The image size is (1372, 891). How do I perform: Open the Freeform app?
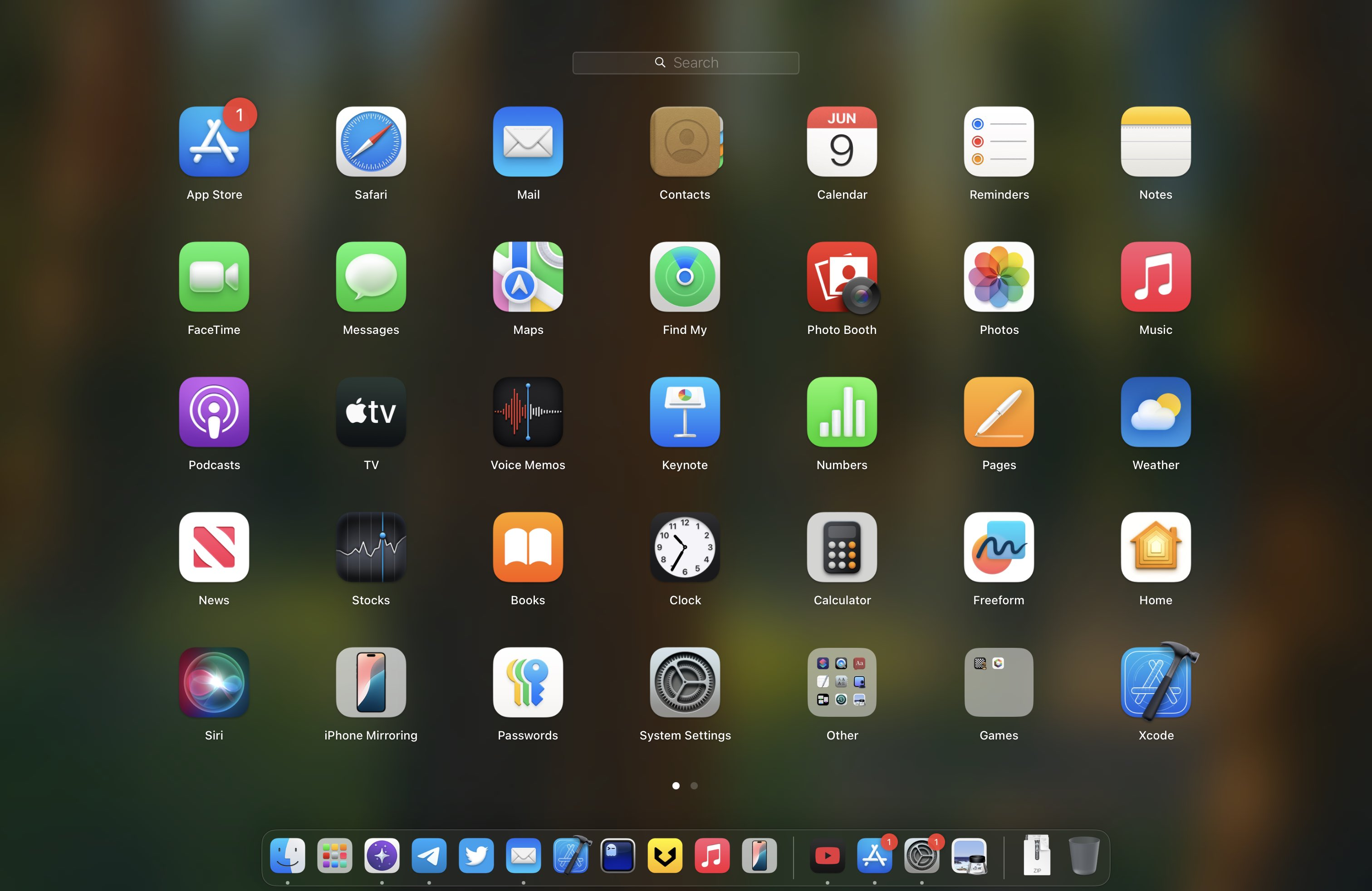coord(999,547)
